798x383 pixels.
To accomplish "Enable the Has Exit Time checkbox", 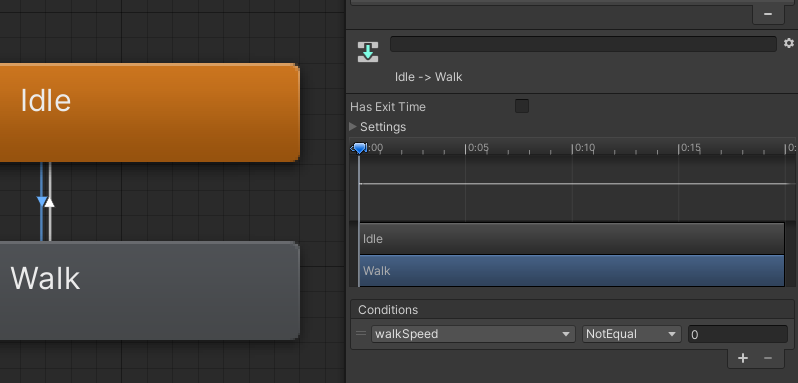I will click(522, 106).
